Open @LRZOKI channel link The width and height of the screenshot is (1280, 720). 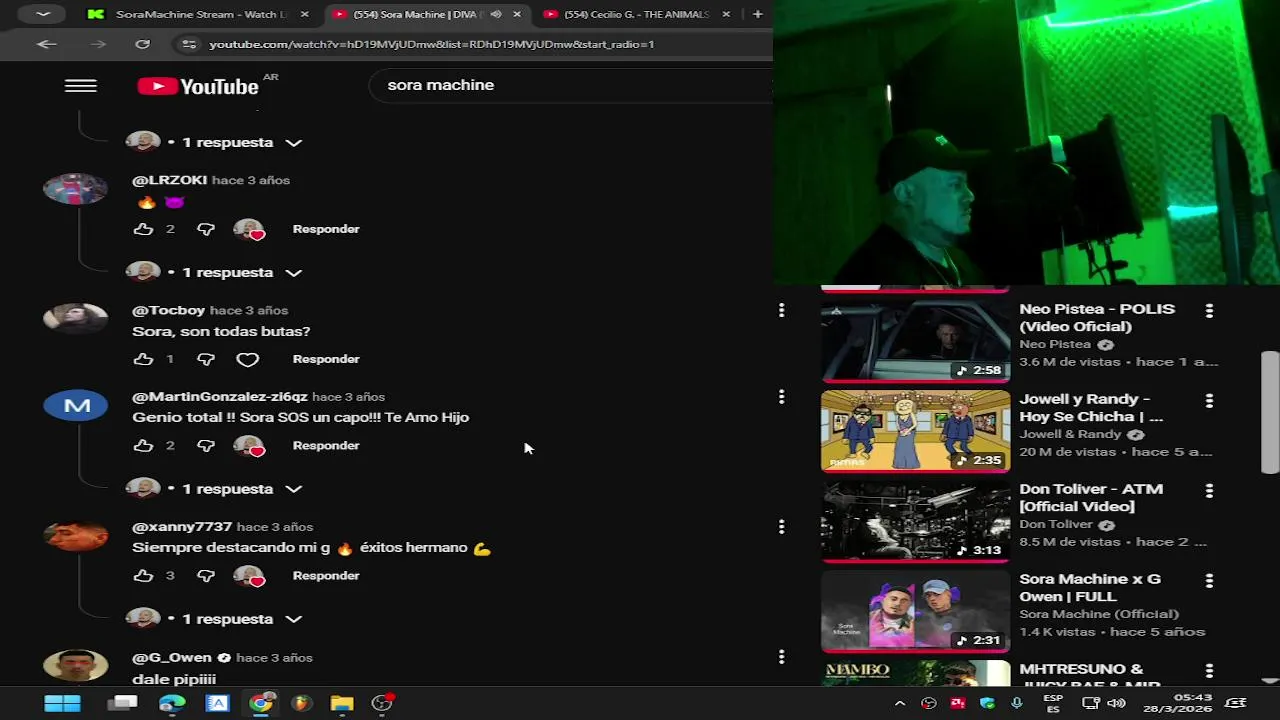(x=170, y=180)
